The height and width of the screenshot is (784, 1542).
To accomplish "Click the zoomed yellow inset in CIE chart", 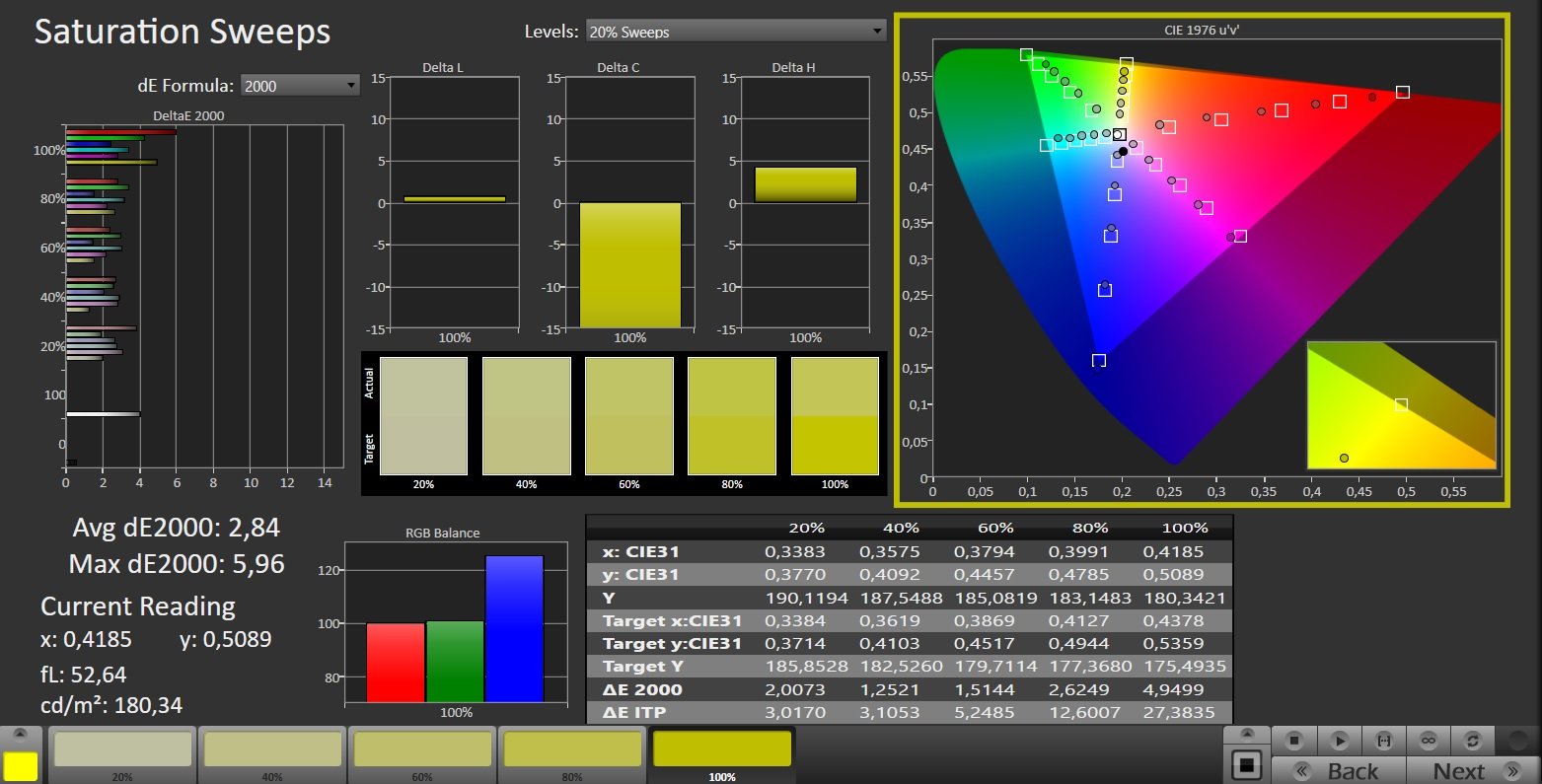I will tap(1401, 405).
